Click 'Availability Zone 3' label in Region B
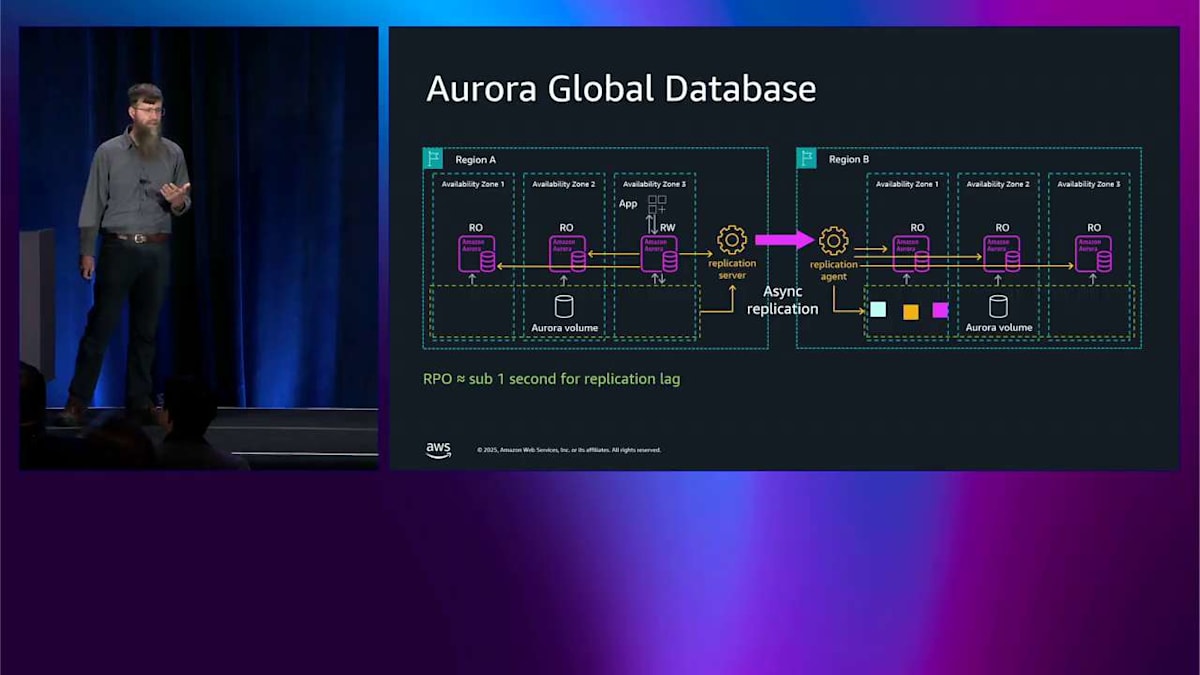The image size is (1200, 675). click(x=1089, y=184)
